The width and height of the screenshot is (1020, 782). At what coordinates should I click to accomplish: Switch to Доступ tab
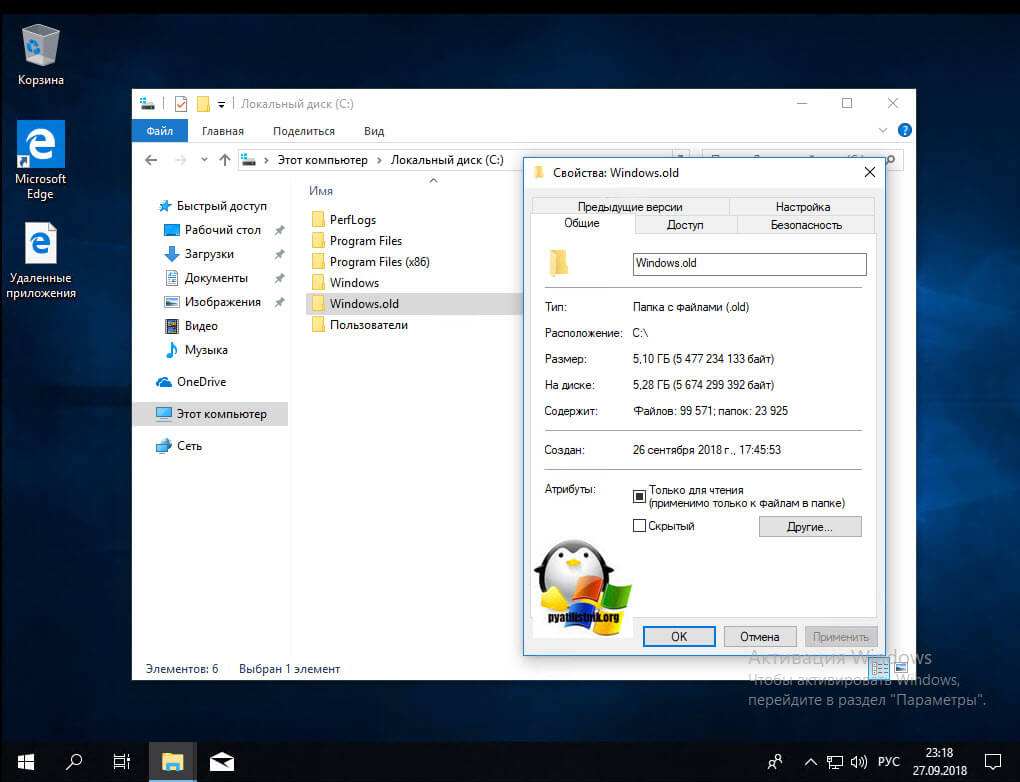(685, 224)
